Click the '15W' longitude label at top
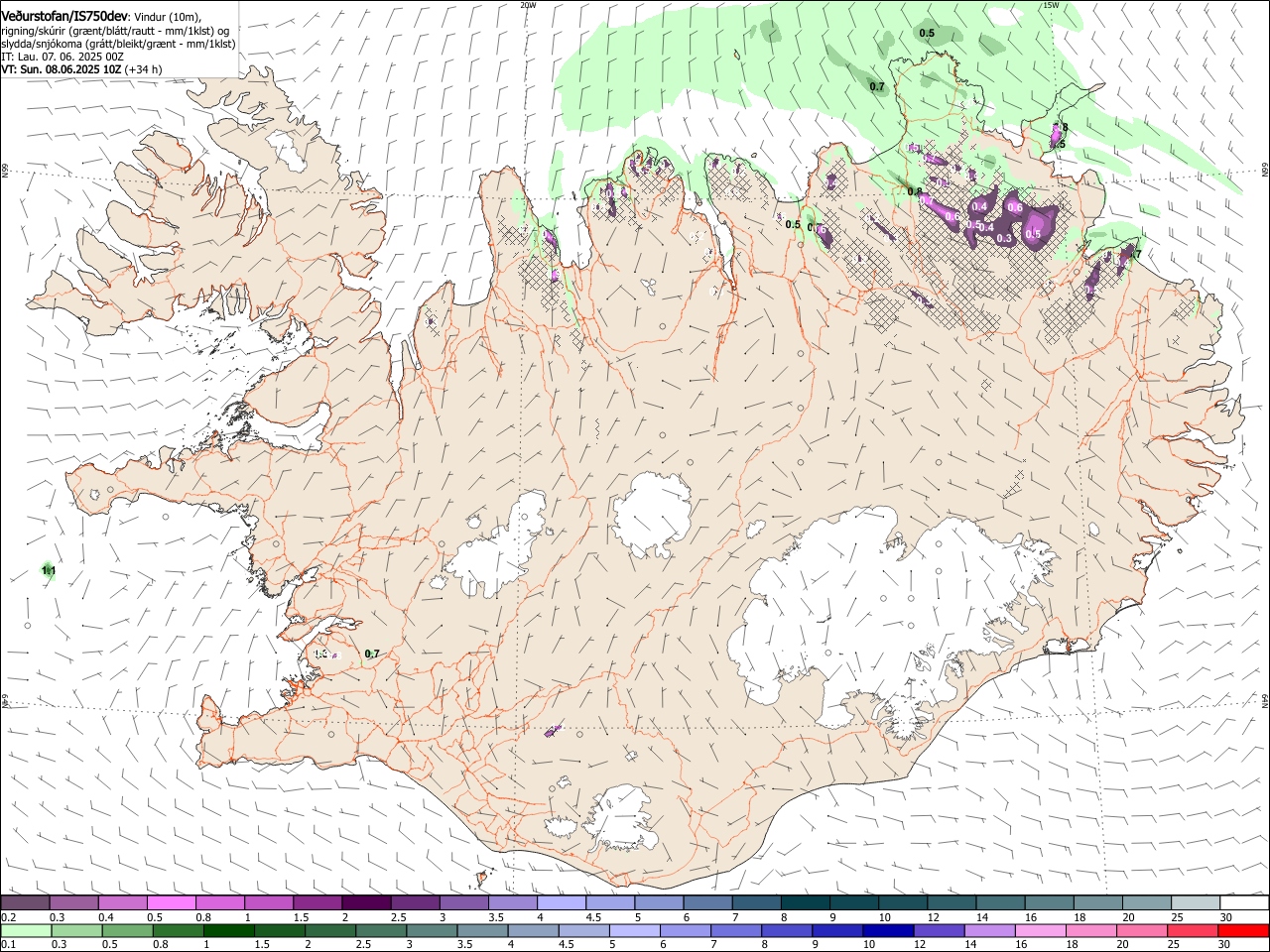 coord(1051,5)
